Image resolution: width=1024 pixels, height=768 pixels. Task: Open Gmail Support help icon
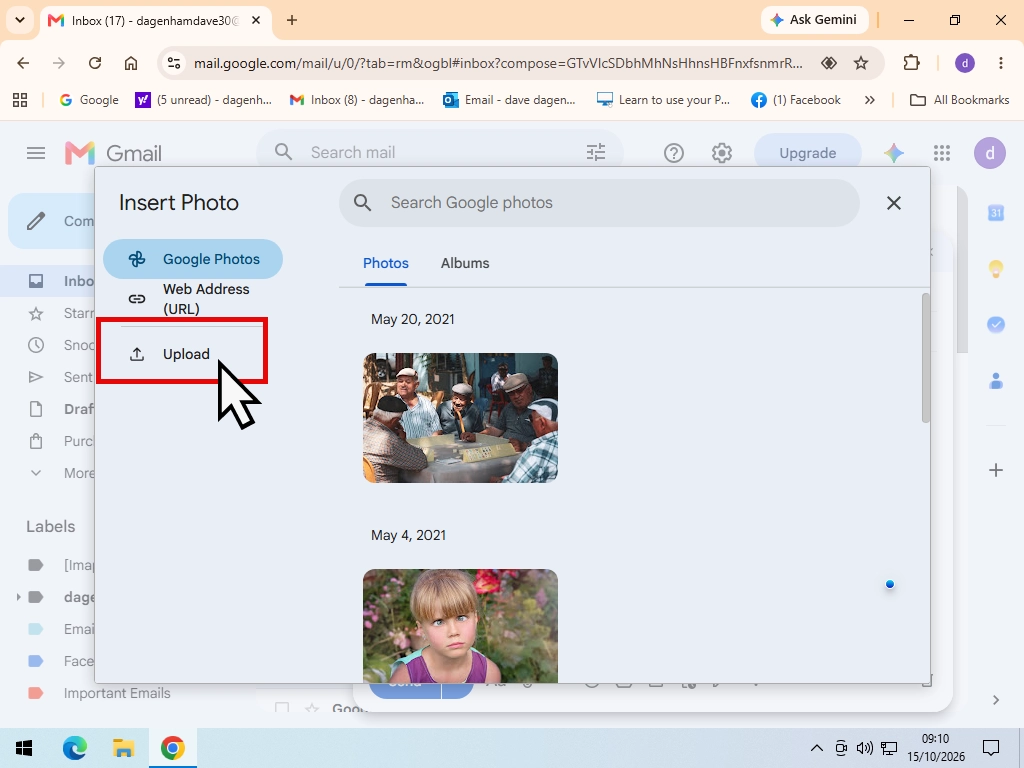tap(673, 153)
